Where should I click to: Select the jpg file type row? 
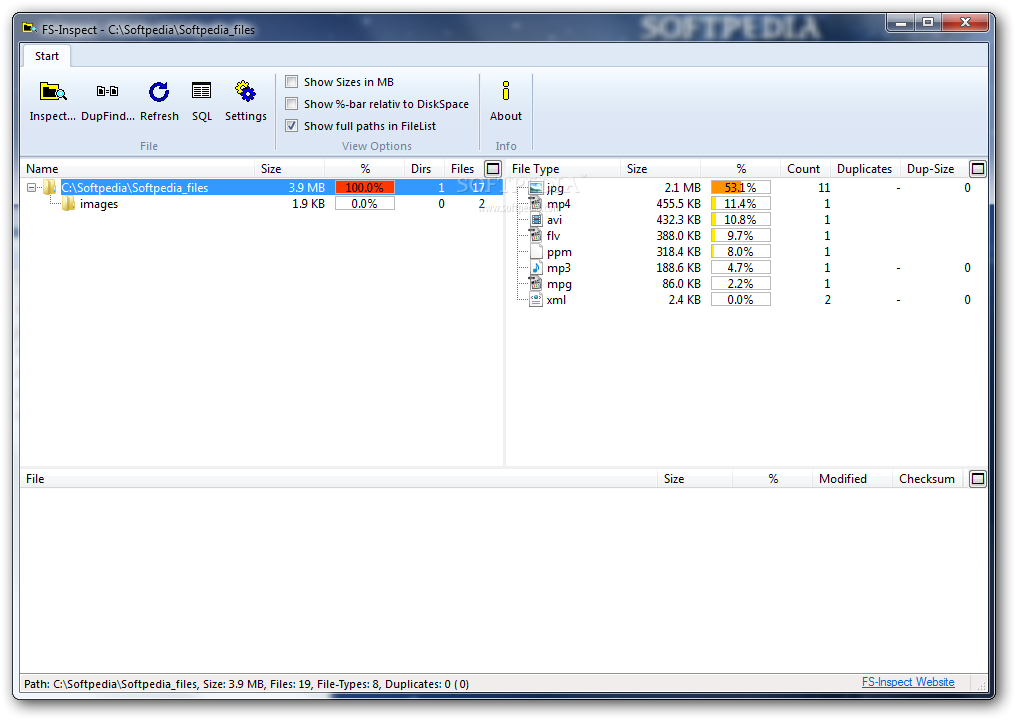click(746, 188)
